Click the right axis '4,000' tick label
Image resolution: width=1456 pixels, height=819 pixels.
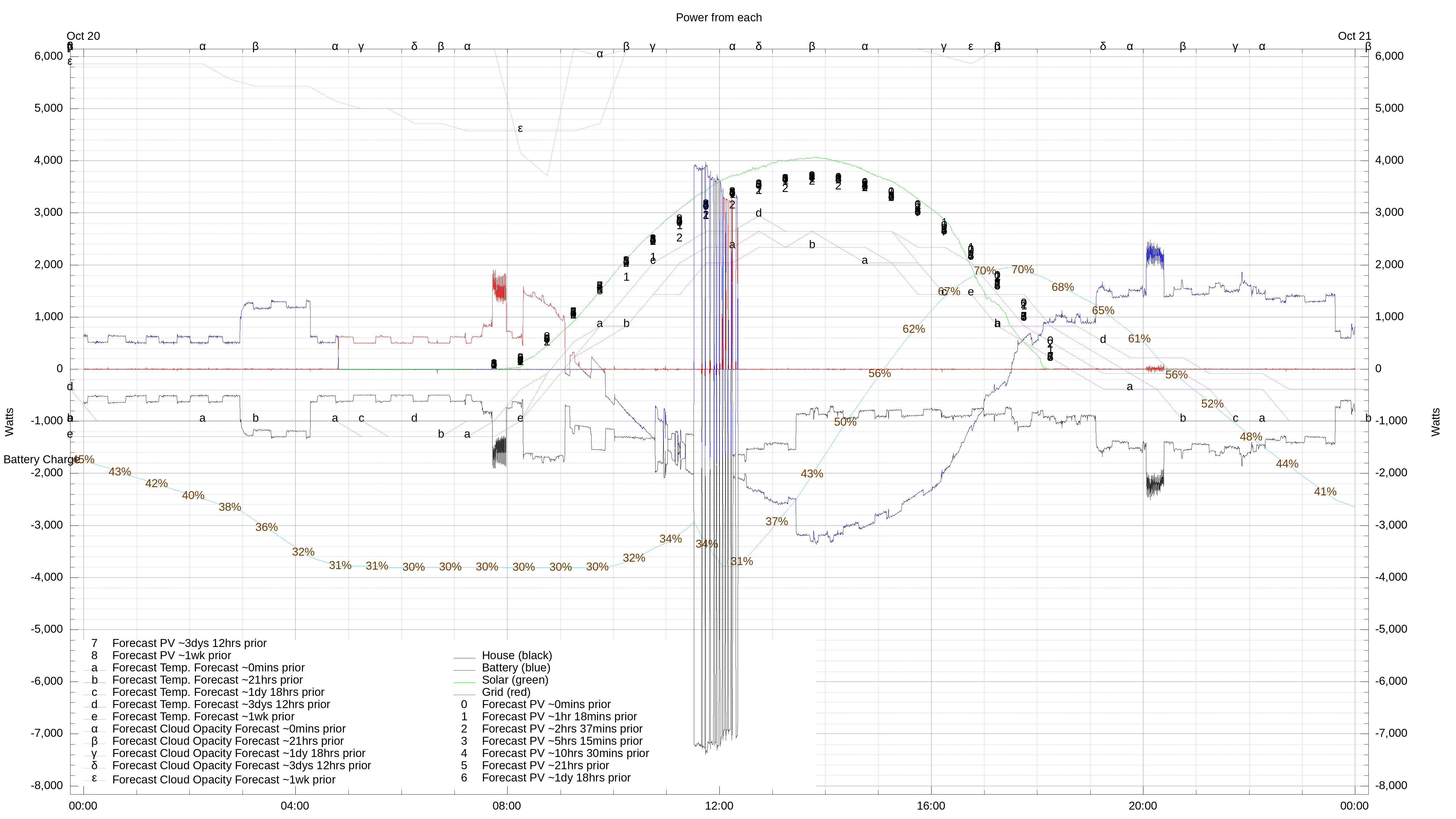point(1389,160)
